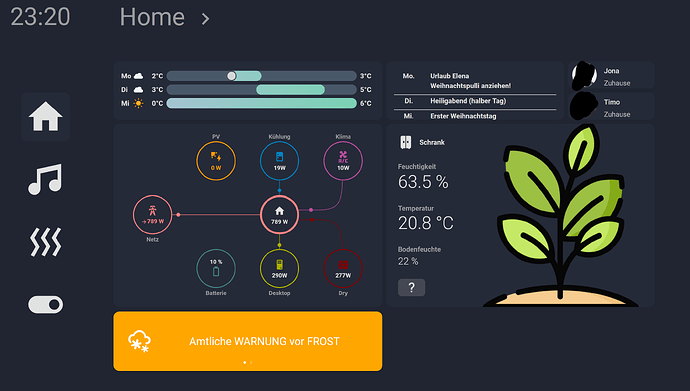Select the Kühlung fridge node

(x=279, y=161)
